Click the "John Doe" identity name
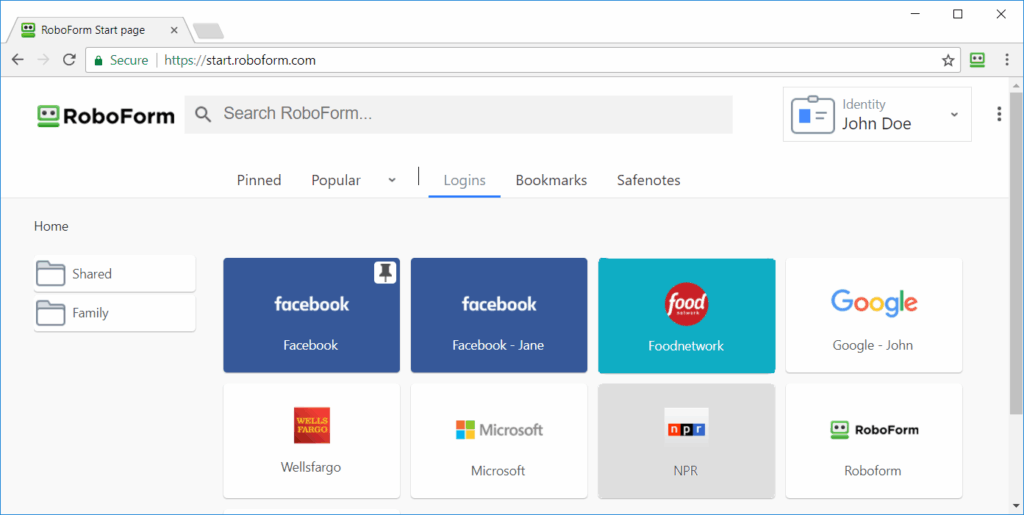Image resolution: width=1024 pixels, height=515 pixels. (876, 123)
